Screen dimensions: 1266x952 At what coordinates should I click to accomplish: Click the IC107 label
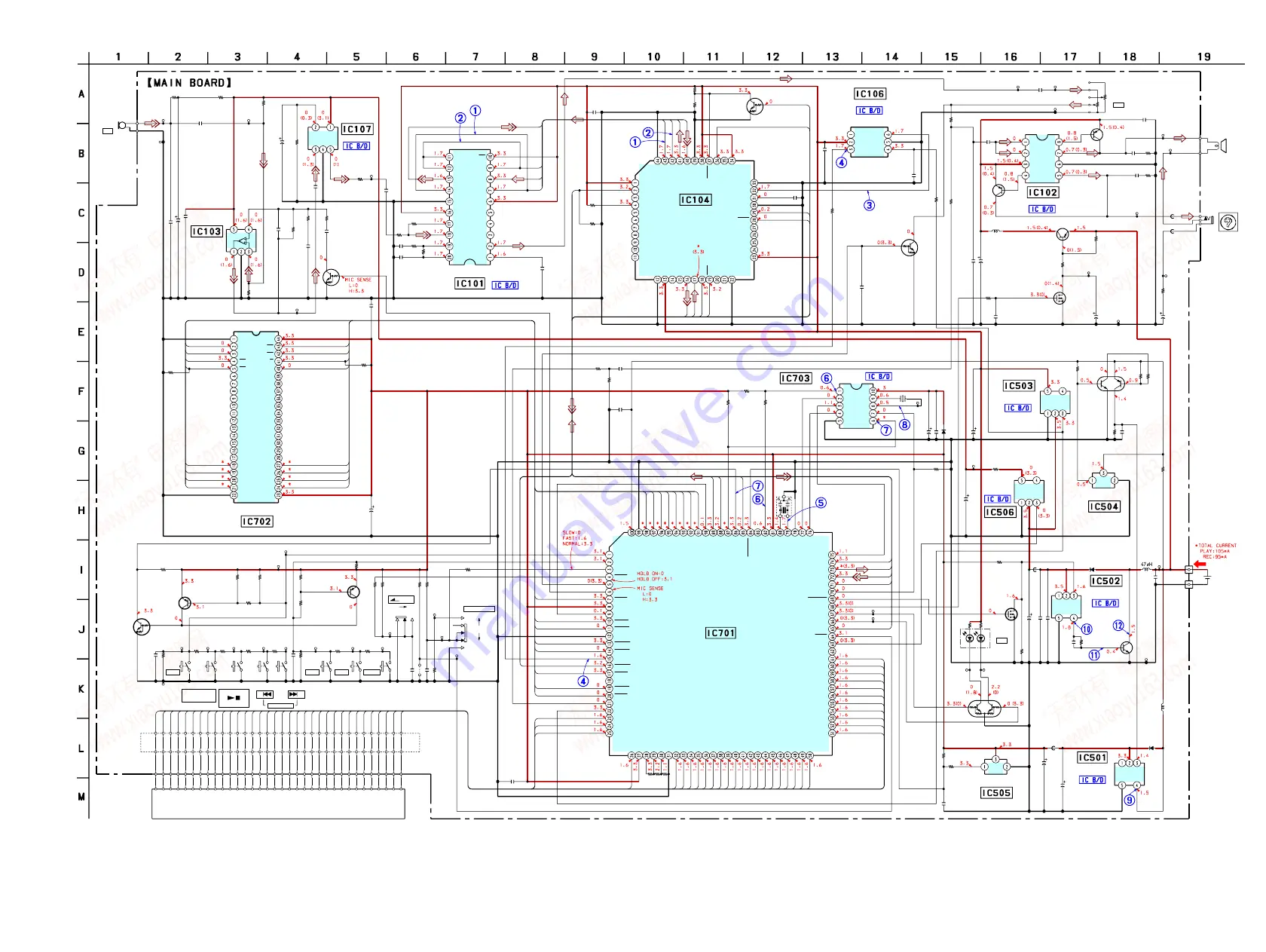point(357,130)
